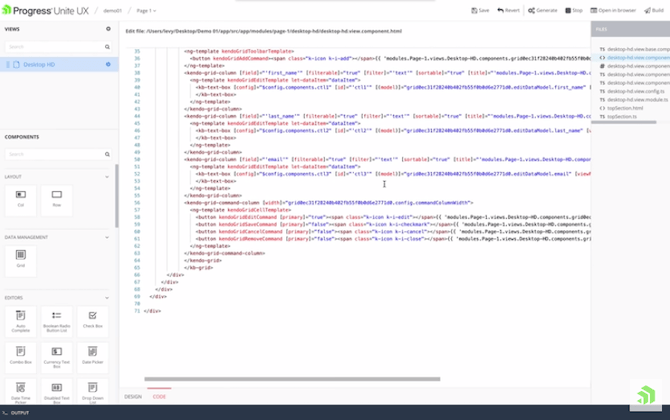Pick the Row layout component
This screenshot has width=670, height=420.
[57, 200]
